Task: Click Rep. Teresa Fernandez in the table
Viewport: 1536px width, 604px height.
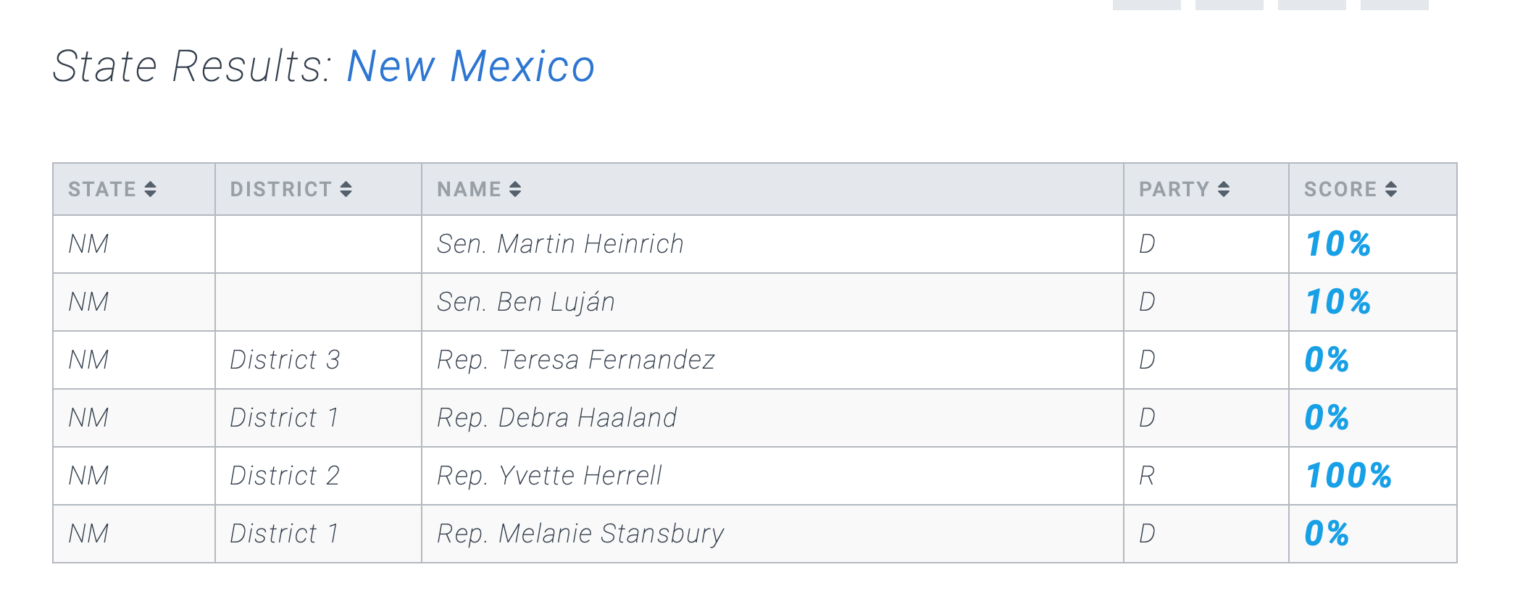Action: tap(576, 360)
